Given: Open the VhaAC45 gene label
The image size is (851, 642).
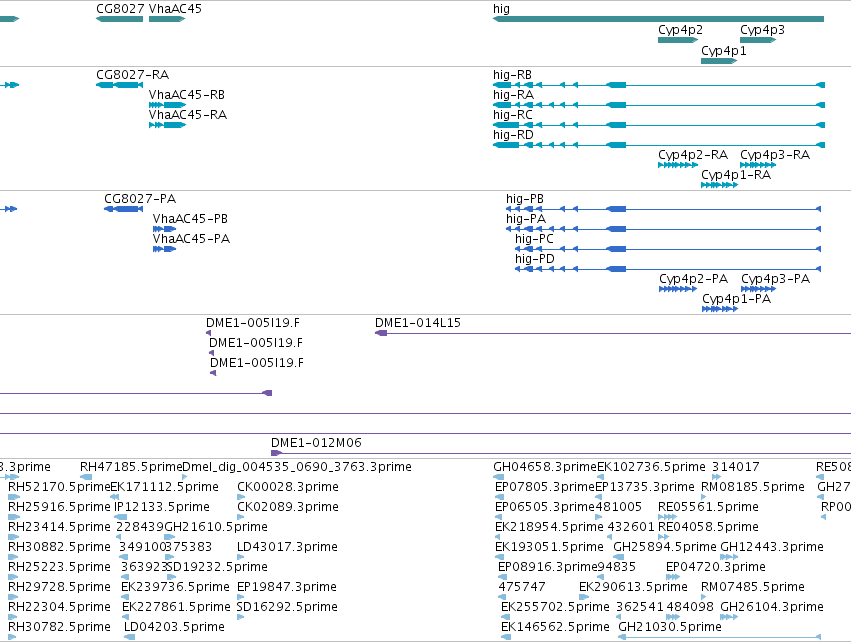Looking at the screenshot, I should (175, 9).
